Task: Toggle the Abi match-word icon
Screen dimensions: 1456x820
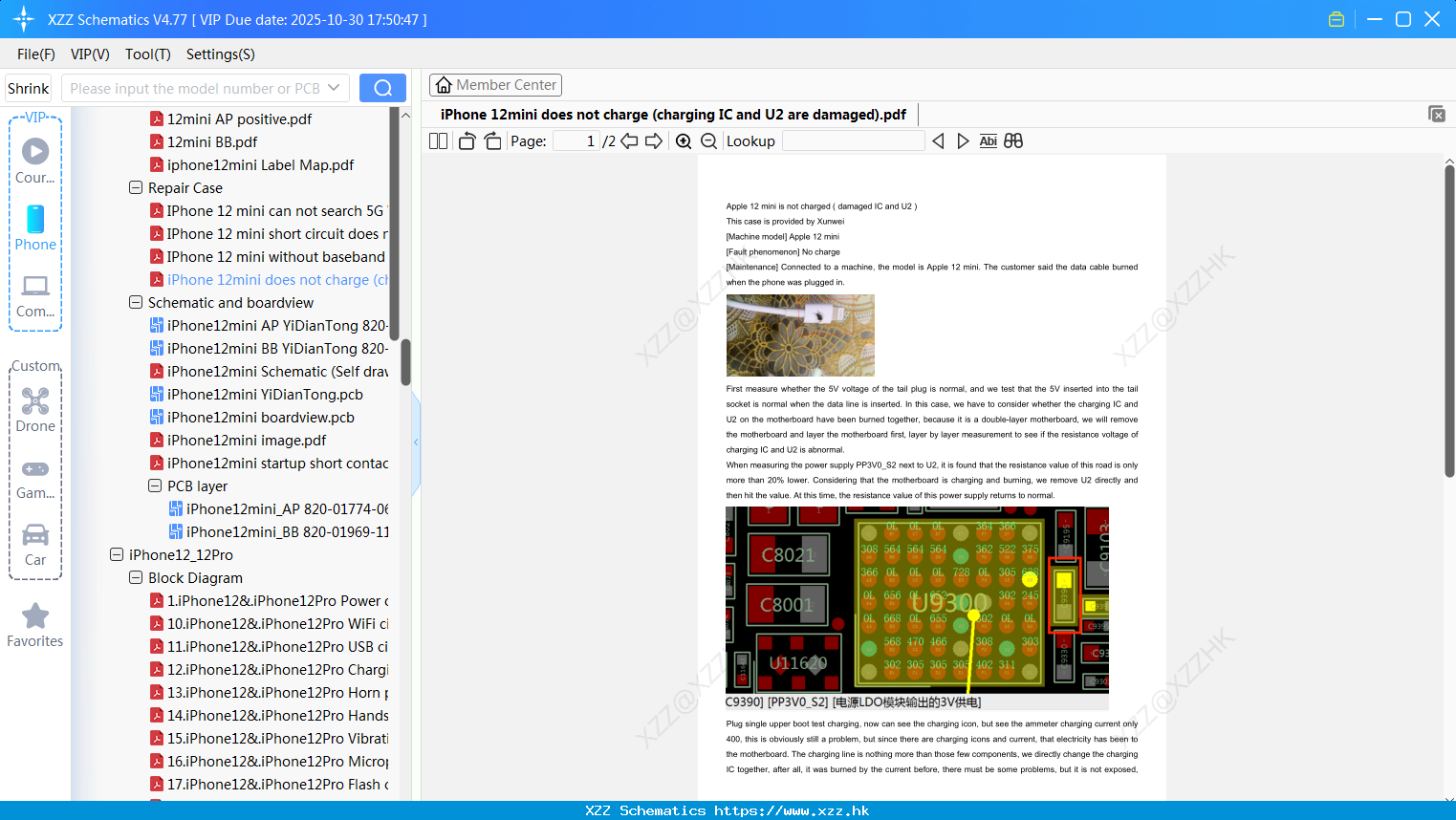Action: (989, 141)
